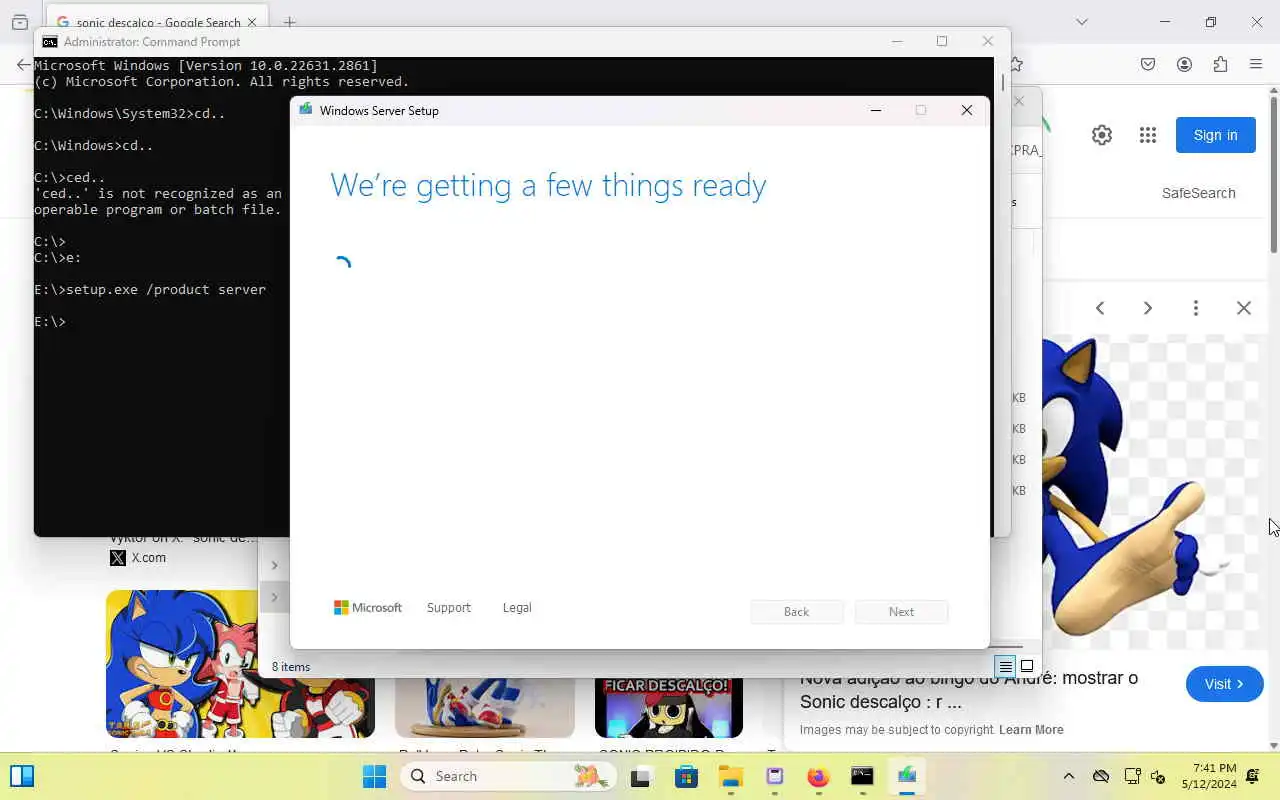The image size is (1280, 800).
Task: Click the Windows Server Setup title icon
Action: pos(305,110)
